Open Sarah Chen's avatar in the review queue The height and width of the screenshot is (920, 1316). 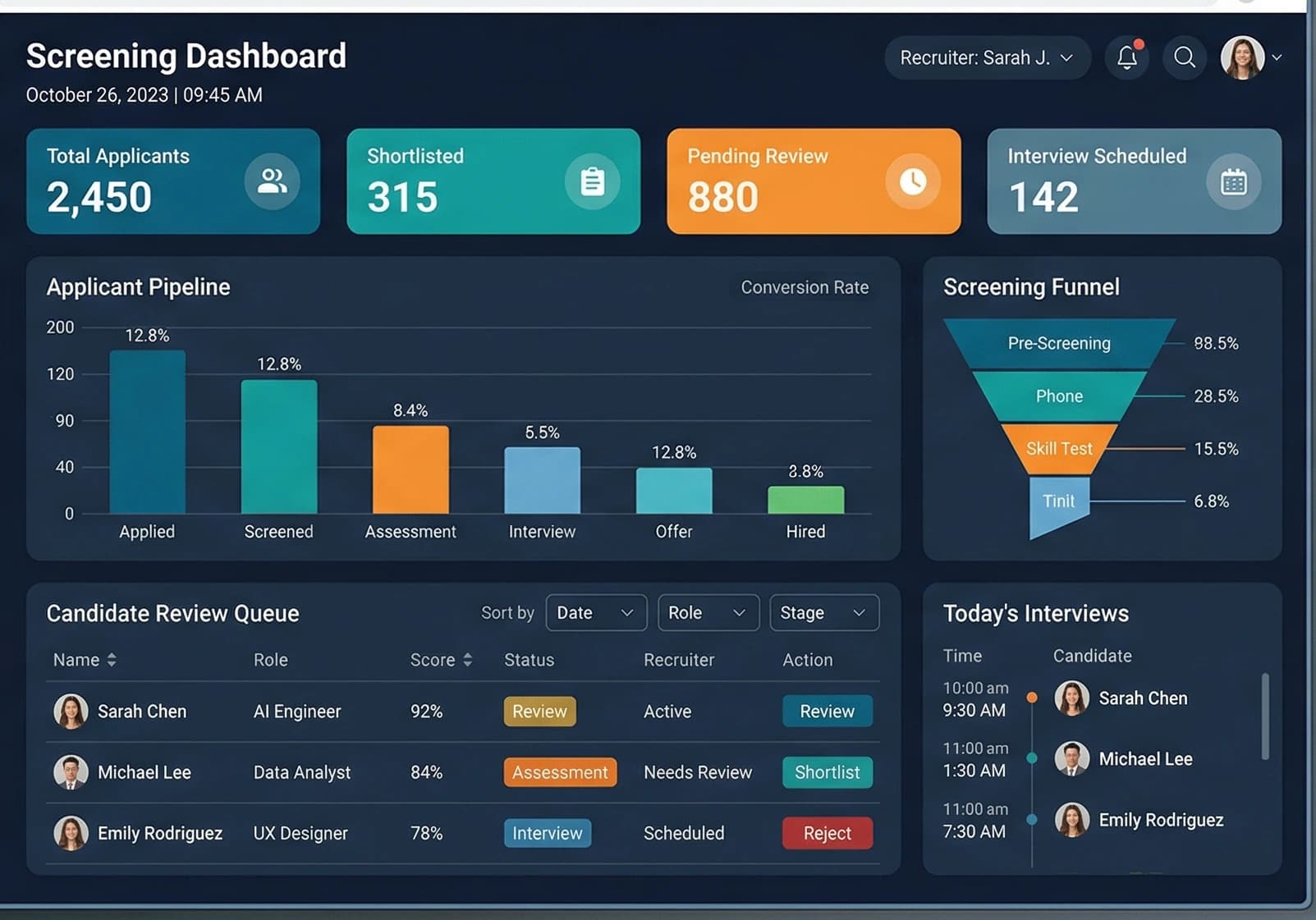click(x=71, y=711)
